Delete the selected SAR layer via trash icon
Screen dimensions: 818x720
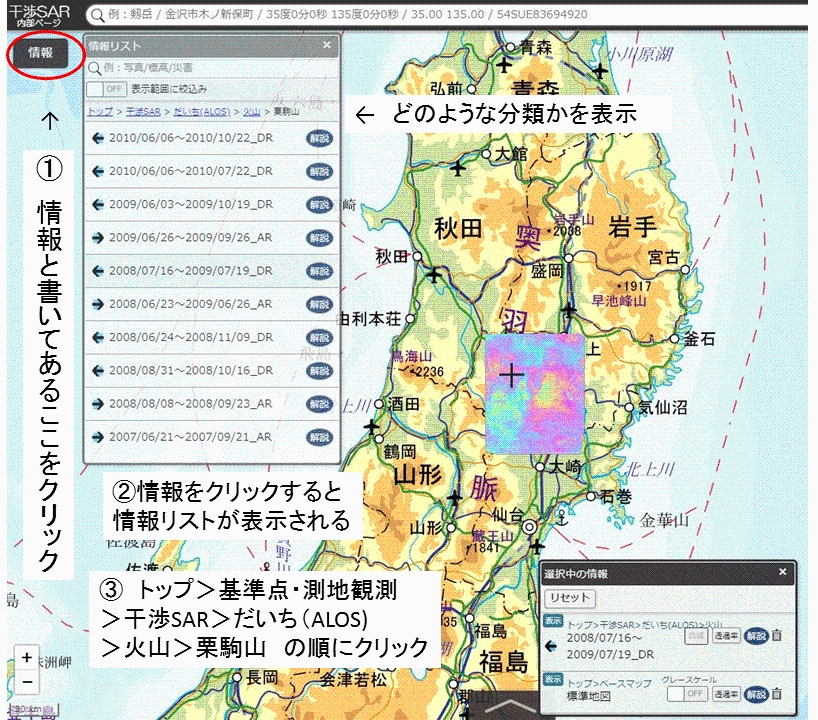[x=777, y=636]
